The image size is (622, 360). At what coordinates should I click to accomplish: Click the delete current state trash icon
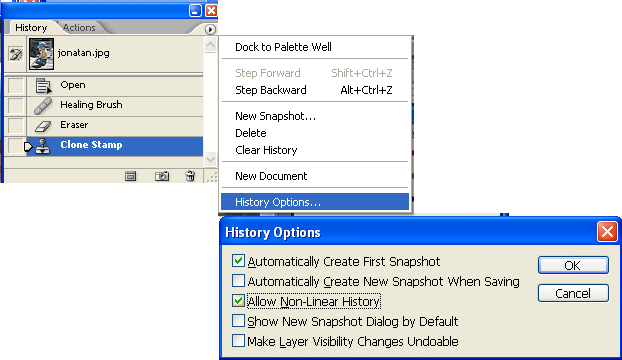point(190,176)
